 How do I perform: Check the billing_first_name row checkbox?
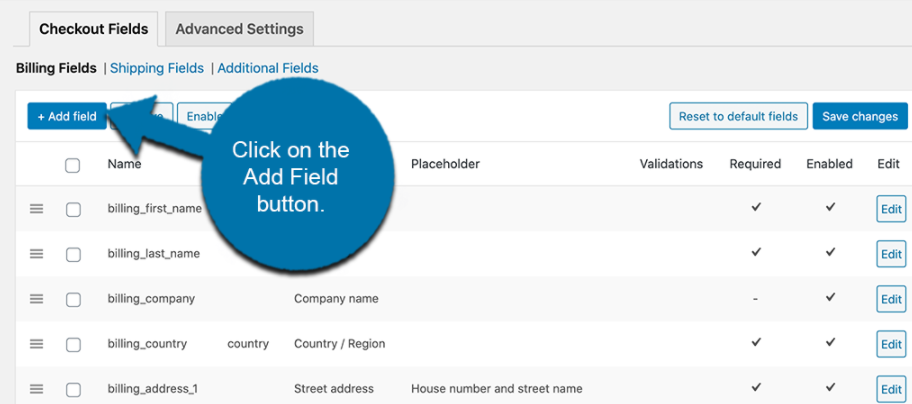(73, 210)
